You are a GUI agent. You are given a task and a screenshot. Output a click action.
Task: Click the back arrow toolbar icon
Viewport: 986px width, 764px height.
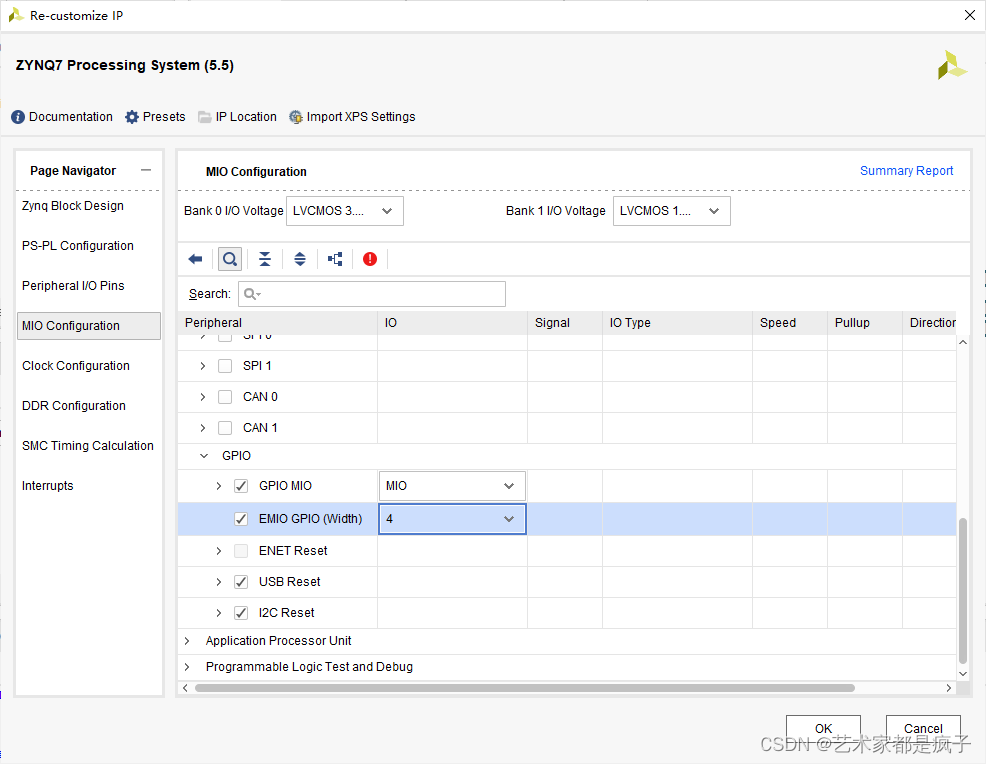click(196, 259)
